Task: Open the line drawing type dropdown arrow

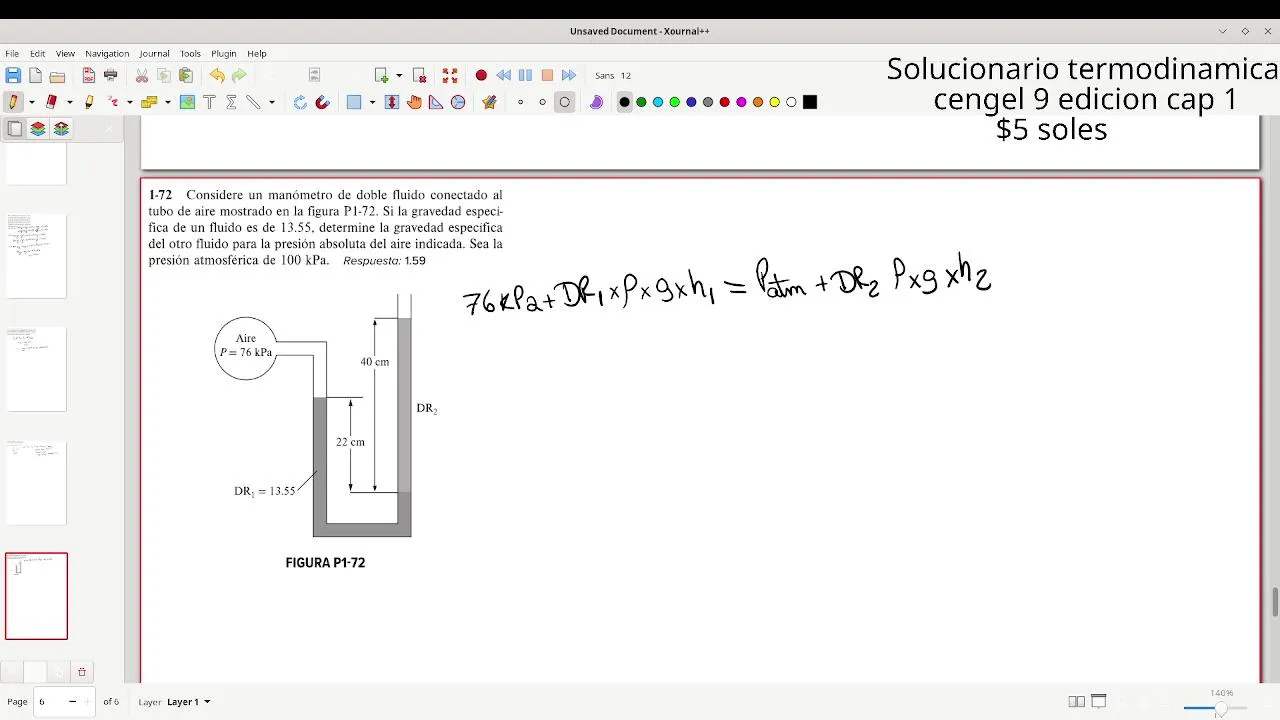Action: coord(271,102)
